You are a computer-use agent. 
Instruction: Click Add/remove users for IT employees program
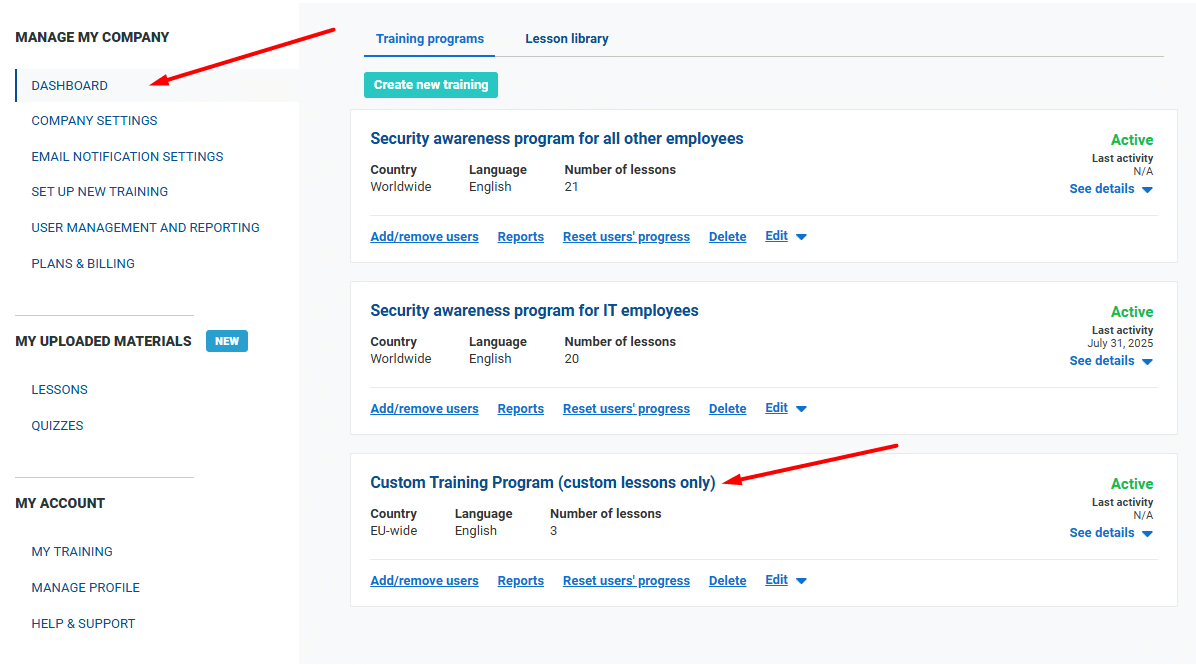tap(424, 409)
